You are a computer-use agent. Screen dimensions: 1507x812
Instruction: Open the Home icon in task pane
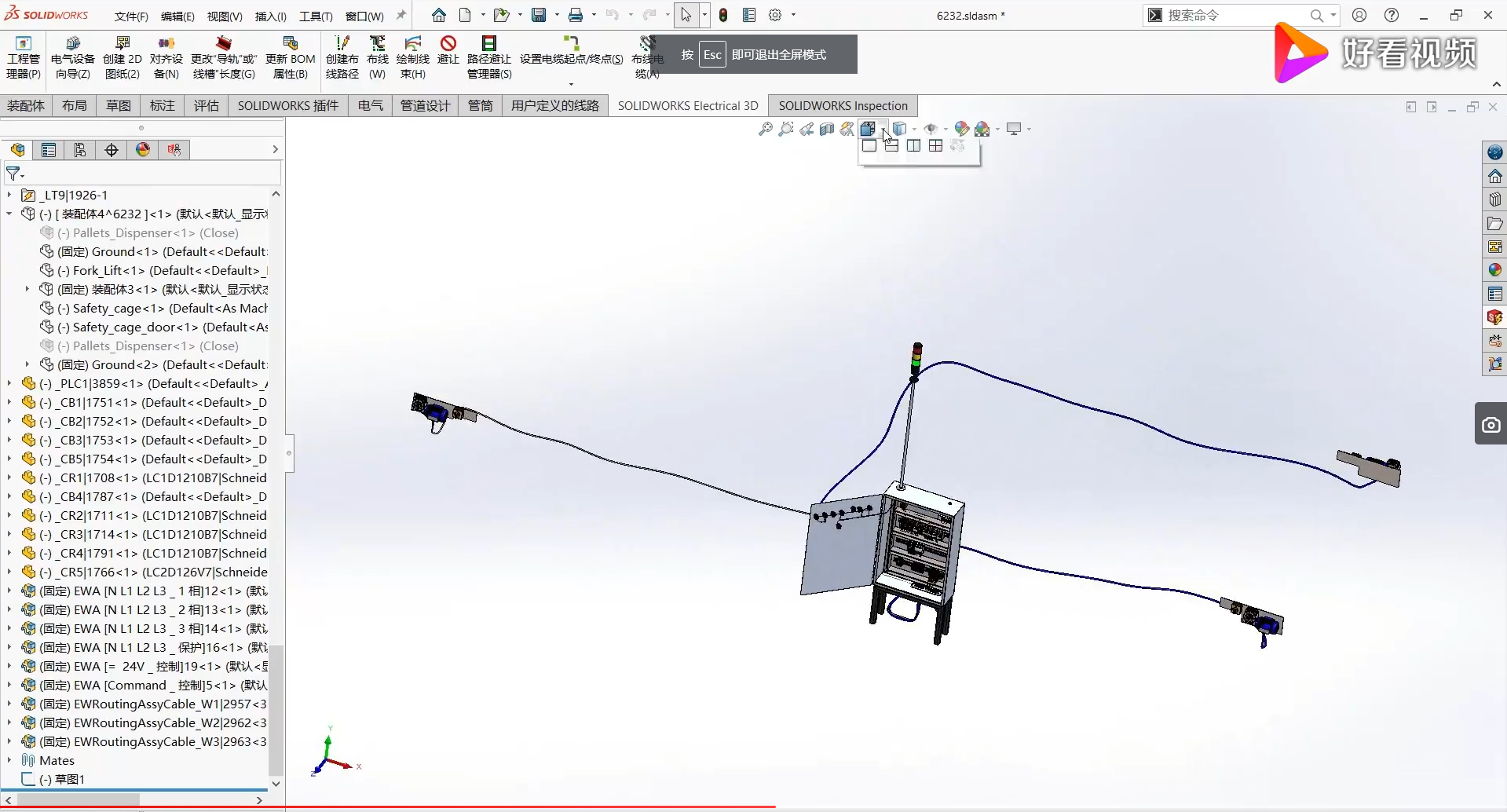click(x=1495, y=176)
